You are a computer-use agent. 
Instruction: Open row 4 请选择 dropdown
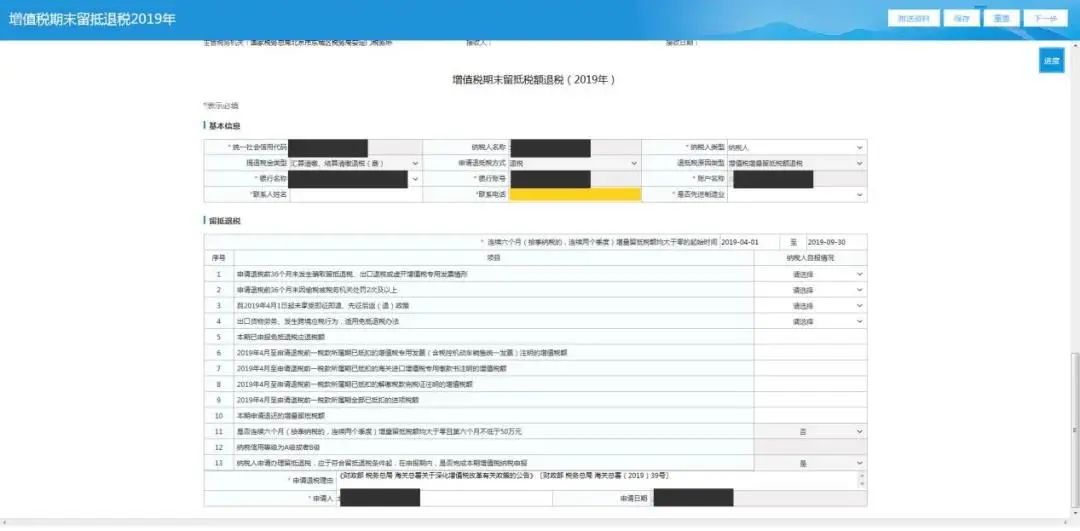coord(811,322)
